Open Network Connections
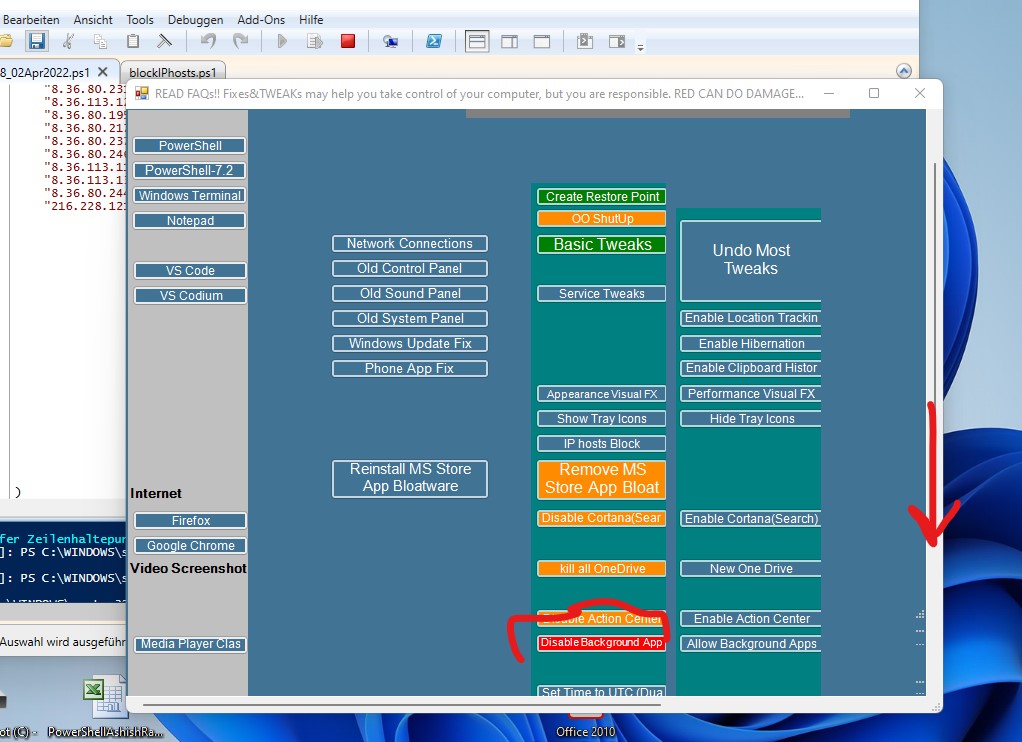Viewport: 1022px width, 742px height. tap(409, 244)
